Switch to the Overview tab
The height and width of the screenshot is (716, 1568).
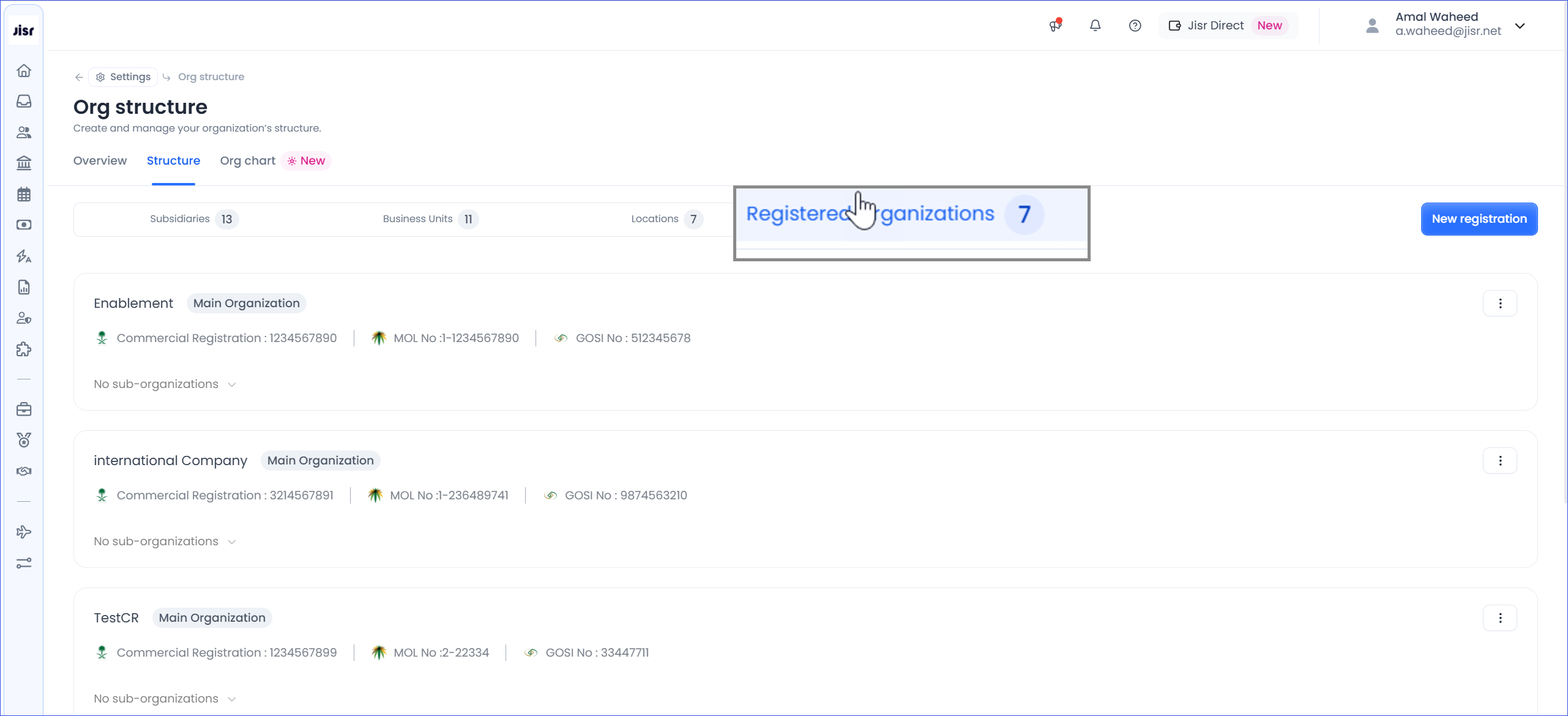pyautogui.click(x=100, y=161)
